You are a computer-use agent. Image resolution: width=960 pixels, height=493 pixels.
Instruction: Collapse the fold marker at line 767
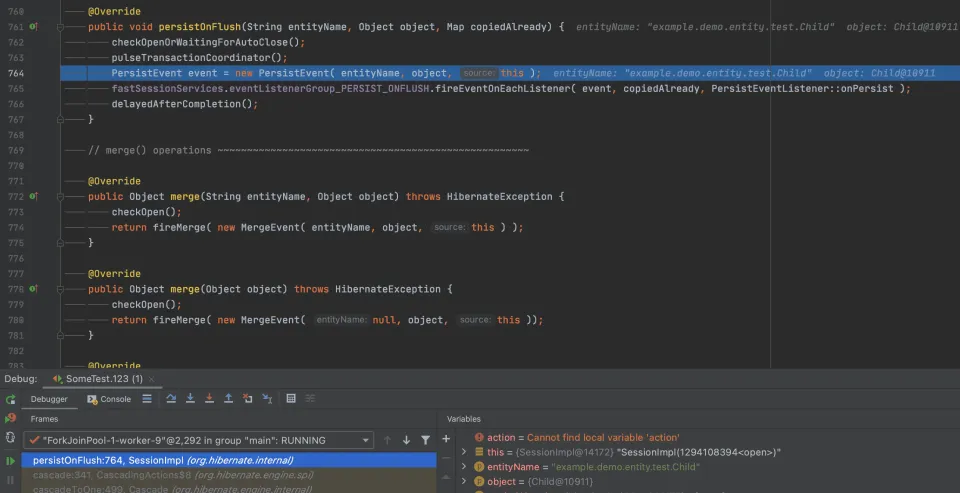[60, 119]
